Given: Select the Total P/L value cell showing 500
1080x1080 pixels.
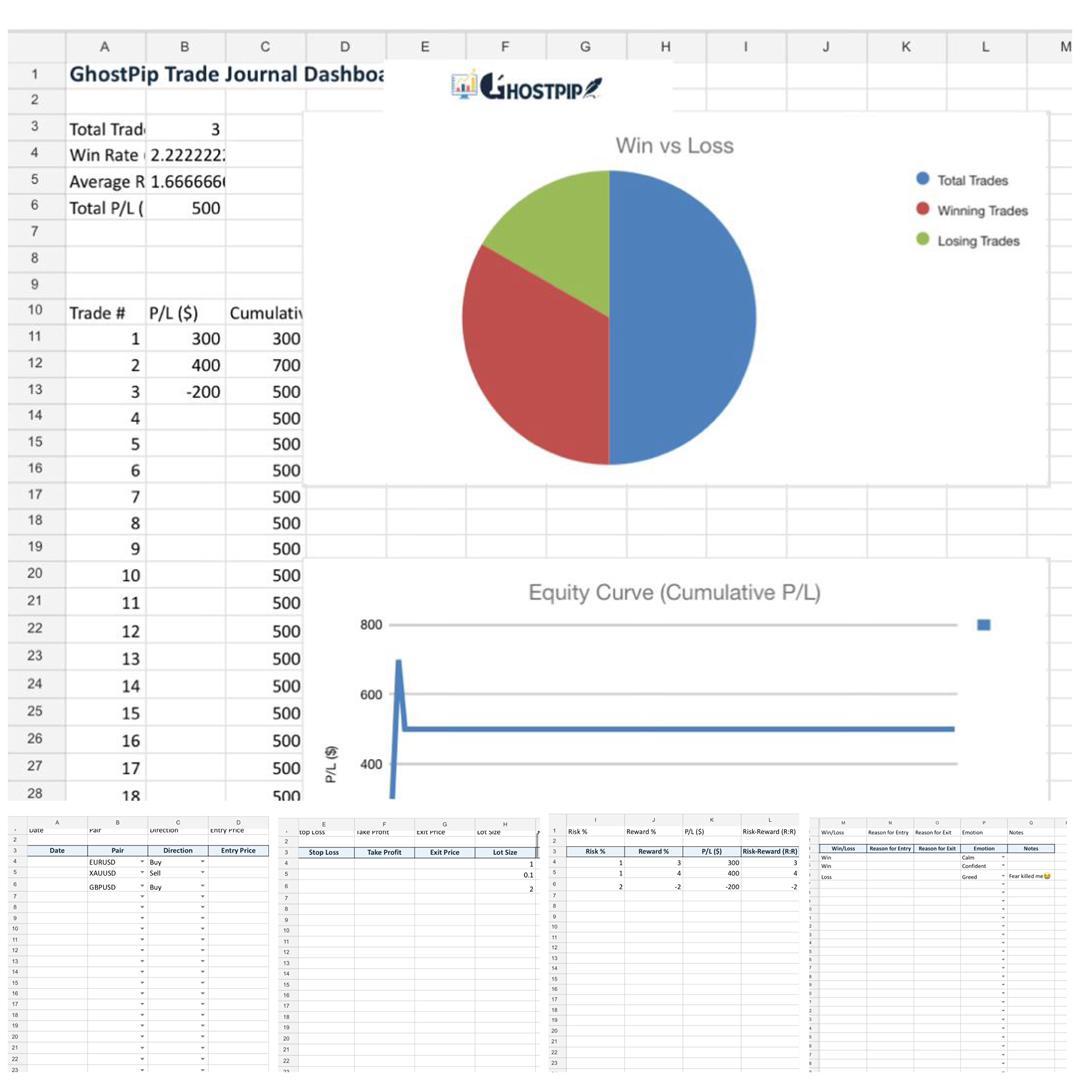Looking at the screenshot, I should coord(185,208).
